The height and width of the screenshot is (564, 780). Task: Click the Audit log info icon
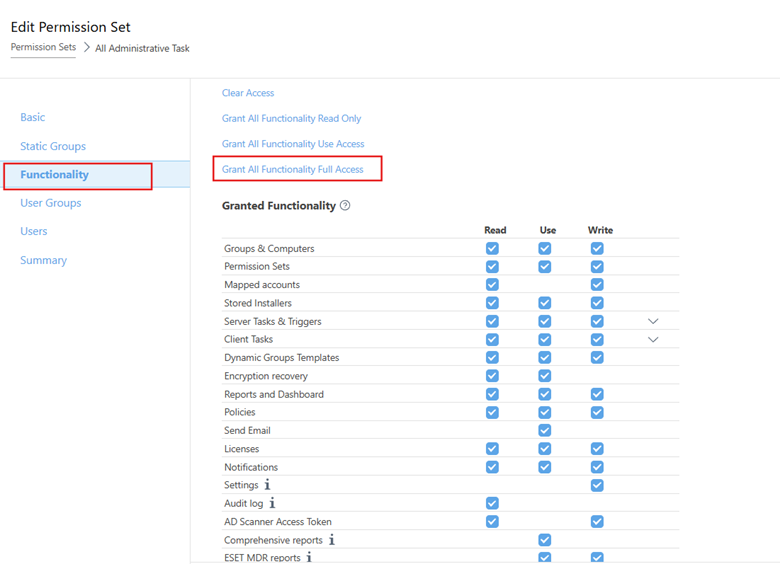pyautogui.click(x=273, y=503)
